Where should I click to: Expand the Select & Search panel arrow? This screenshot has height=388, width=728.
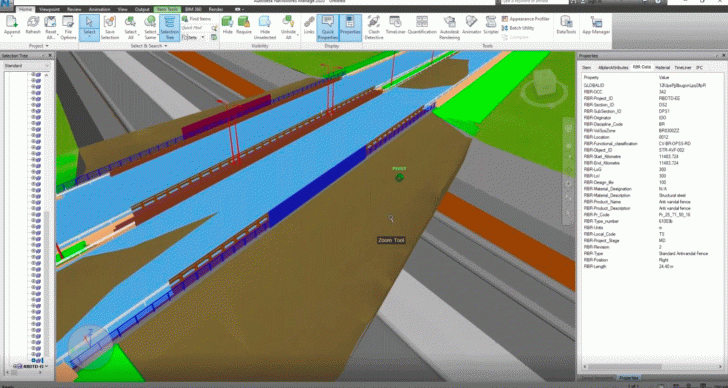coord(165,46)
